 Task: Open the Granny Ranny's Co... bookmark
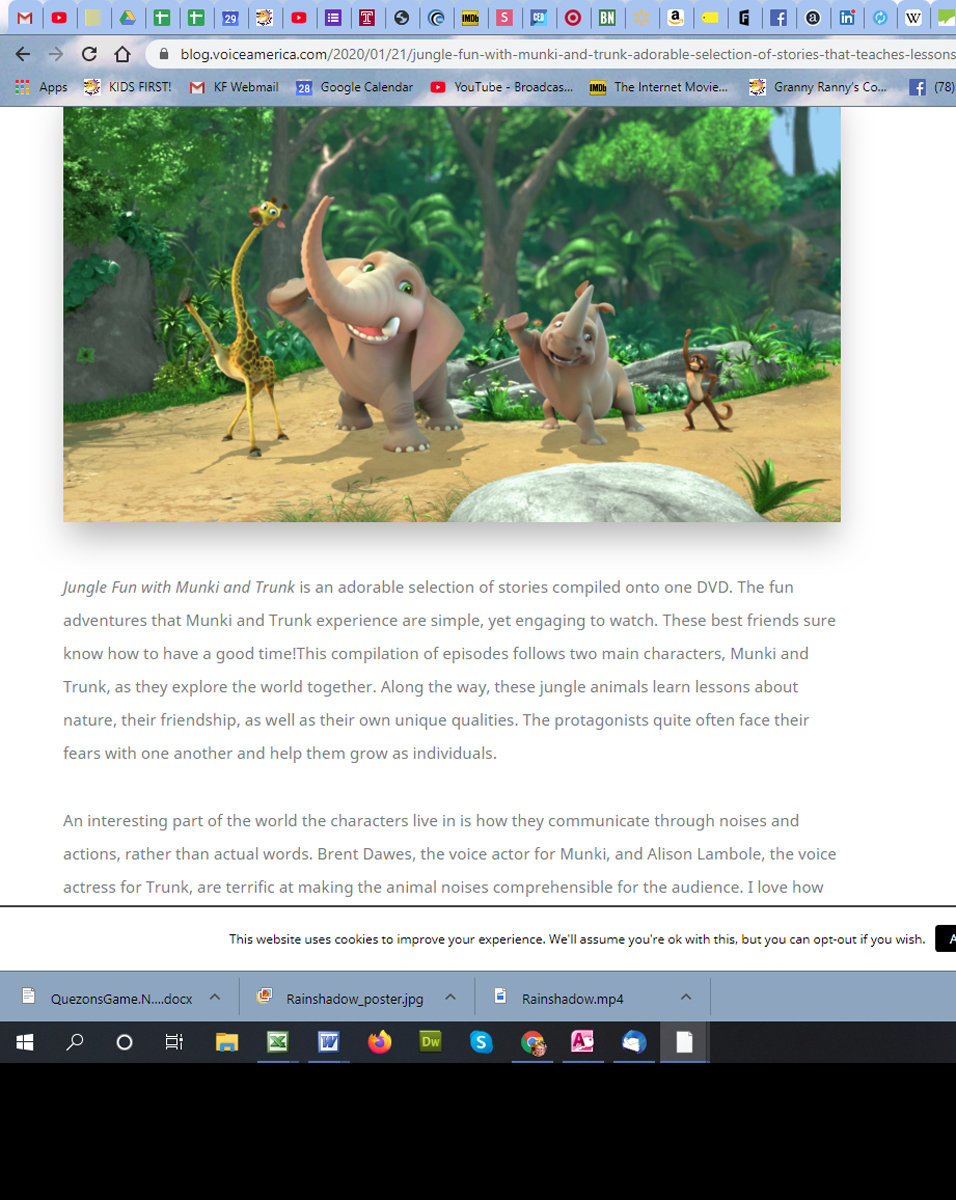coord(818,87)
